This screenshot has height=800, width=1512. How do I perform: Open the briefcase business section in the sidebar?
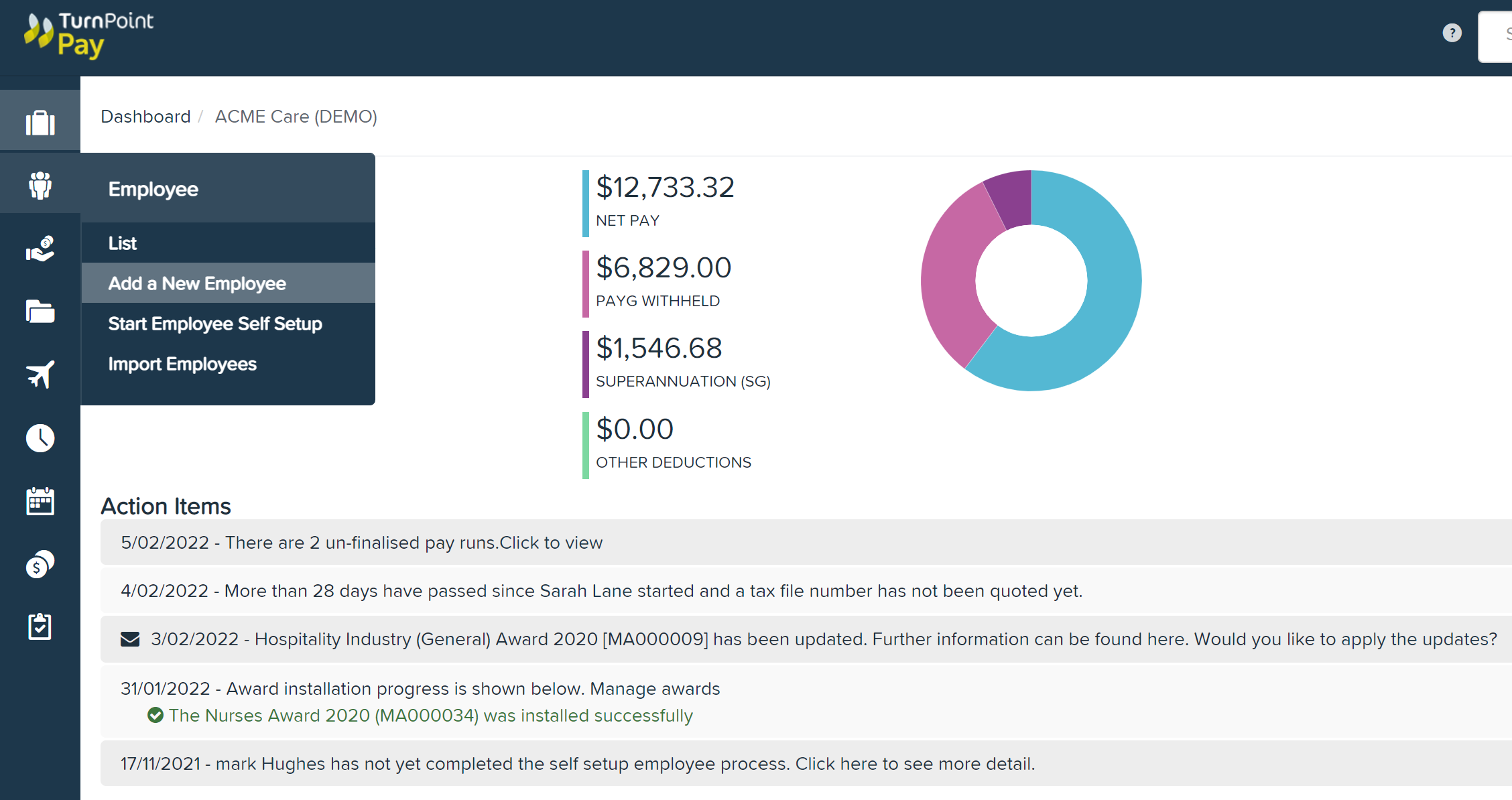click(x=40, y=121)
